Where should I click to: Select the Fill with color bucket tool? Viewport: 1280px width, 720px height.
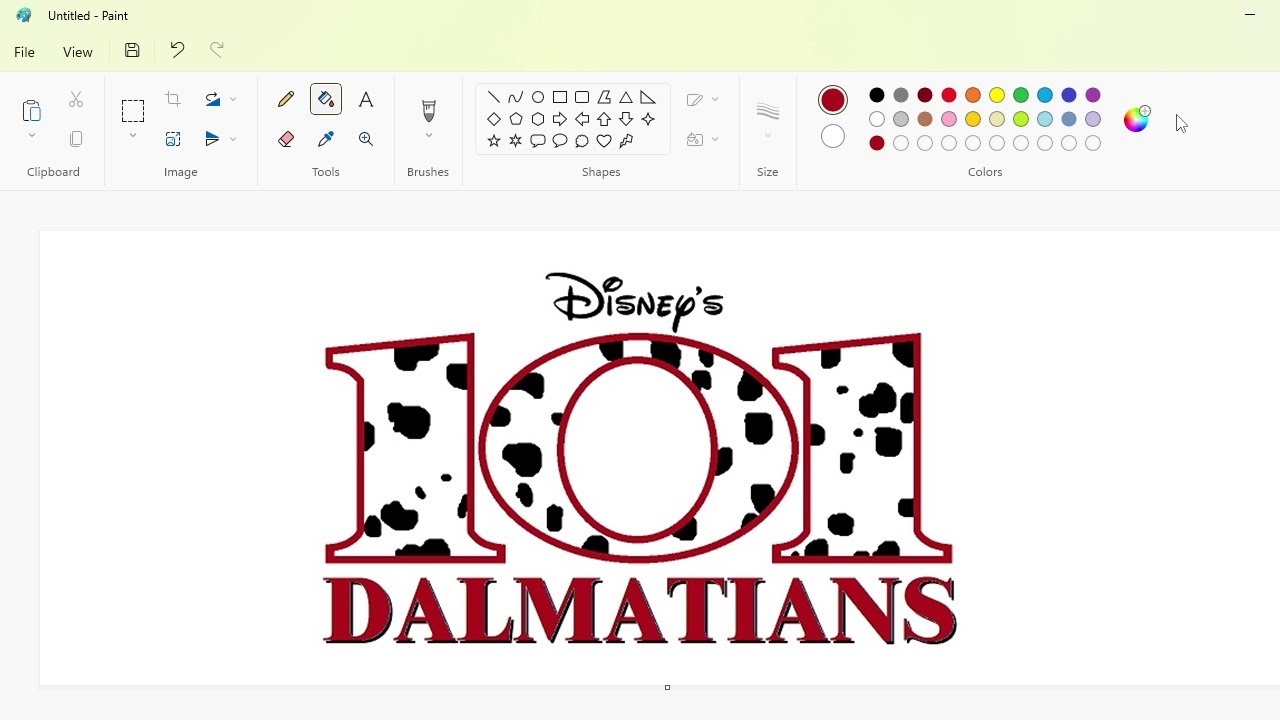tap(326, 99)
